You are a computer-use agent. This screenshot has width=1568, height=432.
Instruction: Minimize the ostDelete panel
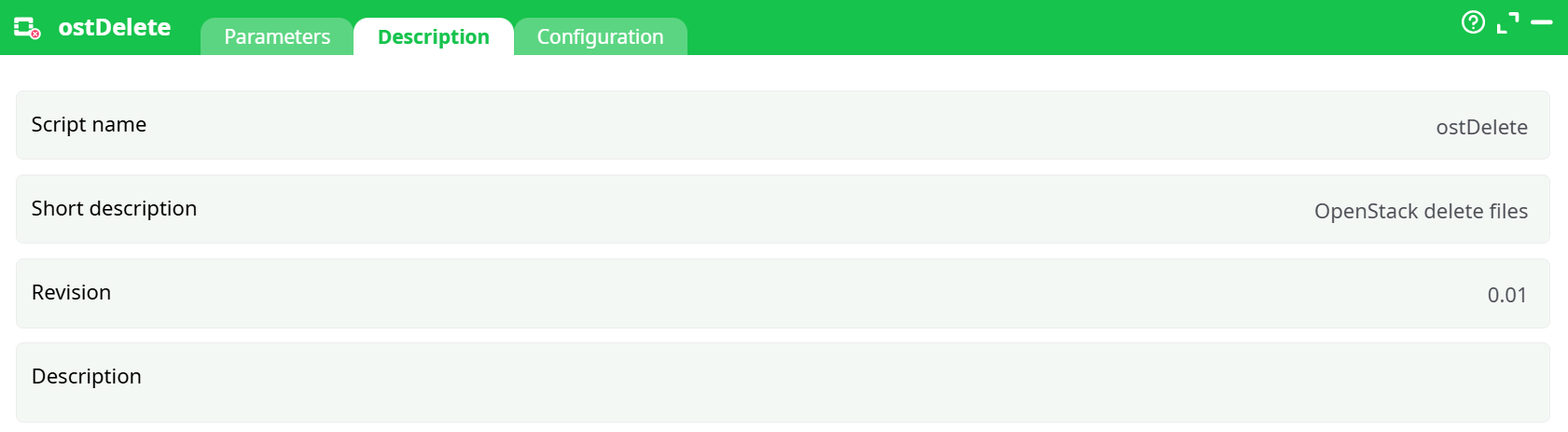pyautogui.click(x=1541, y=22)
